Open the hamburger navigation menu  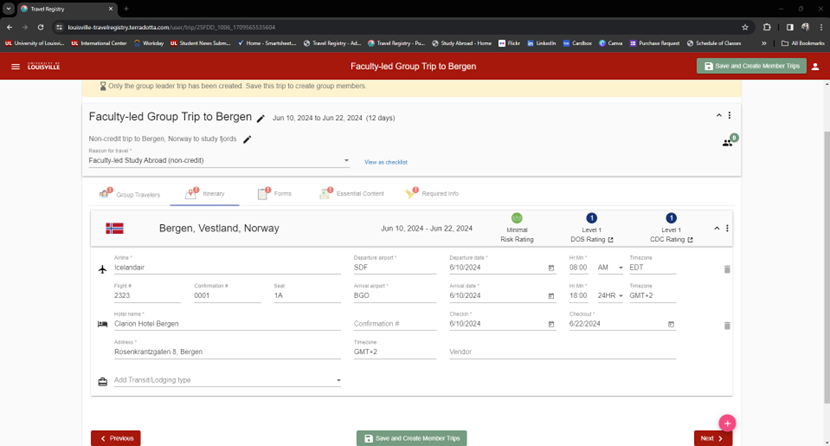15,67
